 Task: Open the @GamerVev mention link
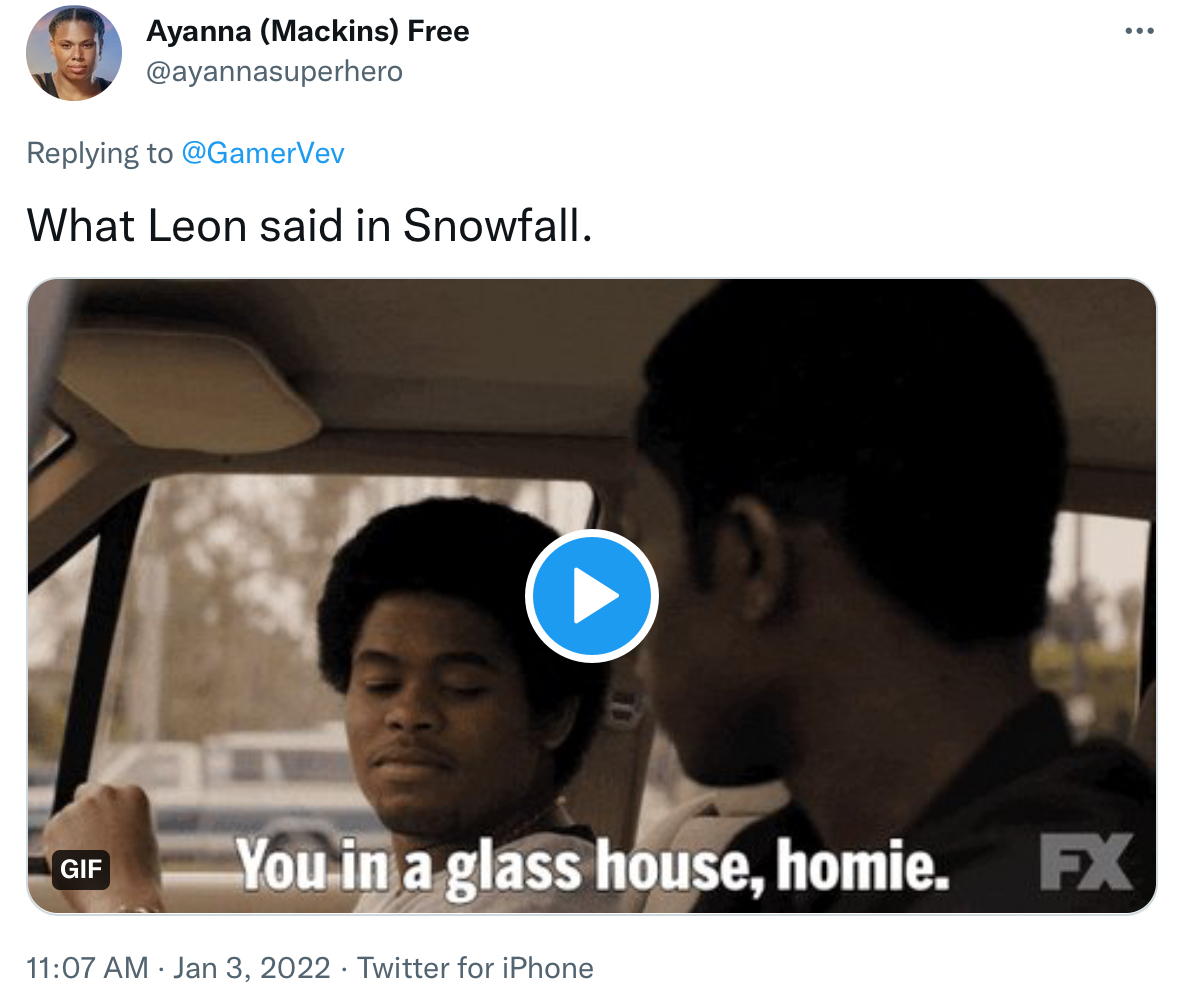click(263, 153)
